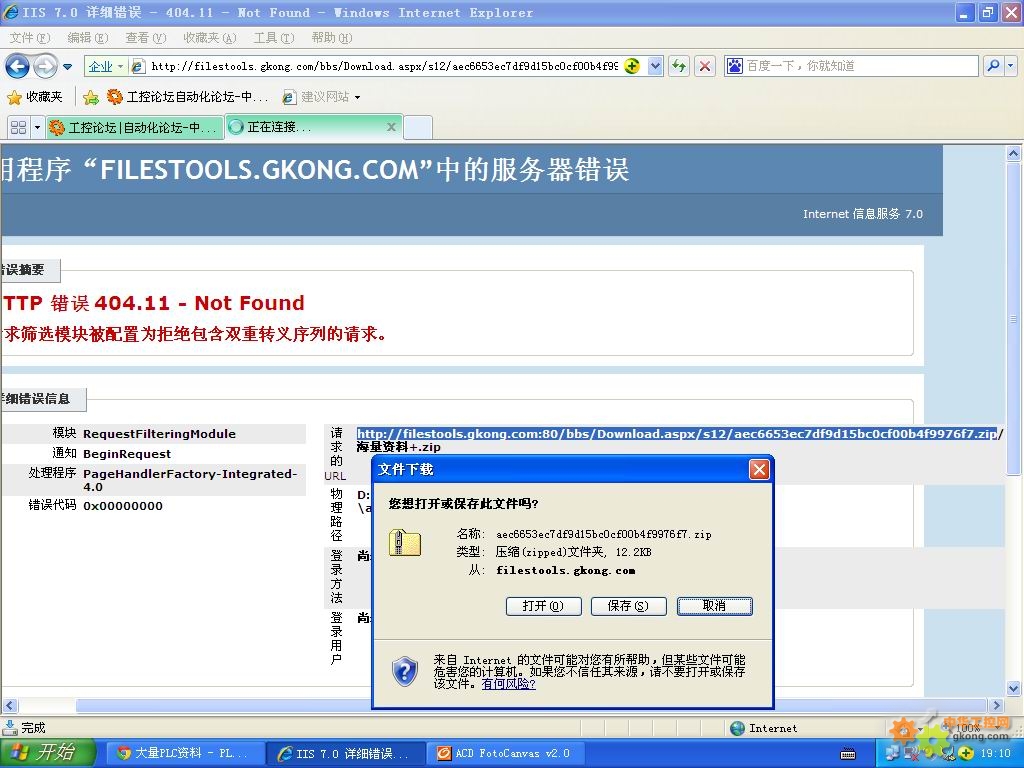Switch to ACD FotoCanvas v2.0 taskbar item
The height and width of the screenshot is (768, 1024).
505,754
